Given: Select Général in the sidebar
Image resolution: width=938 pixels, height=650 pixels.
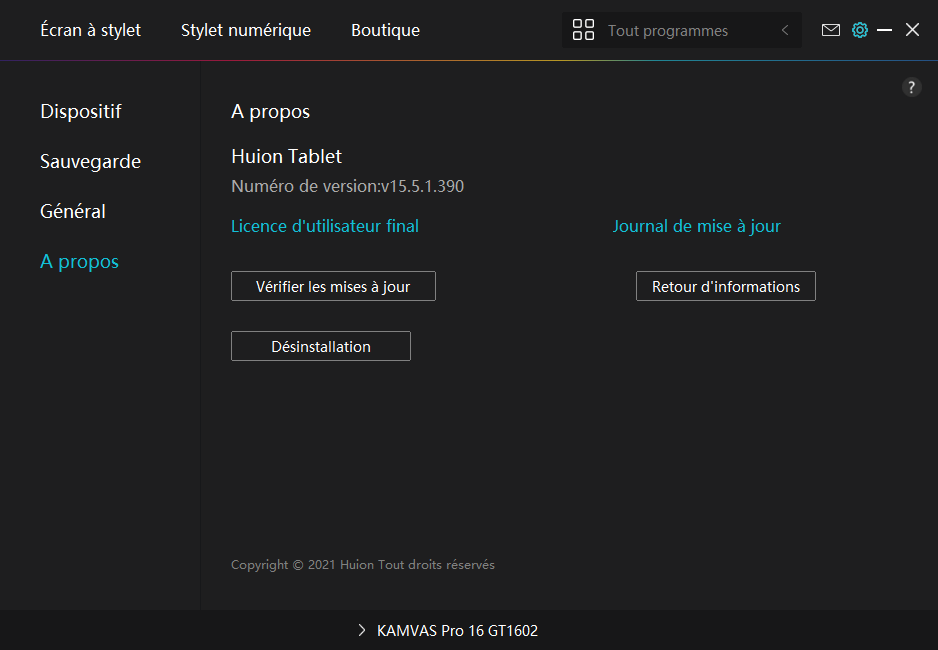Looking at the screenshot, I should click(73, 211).
